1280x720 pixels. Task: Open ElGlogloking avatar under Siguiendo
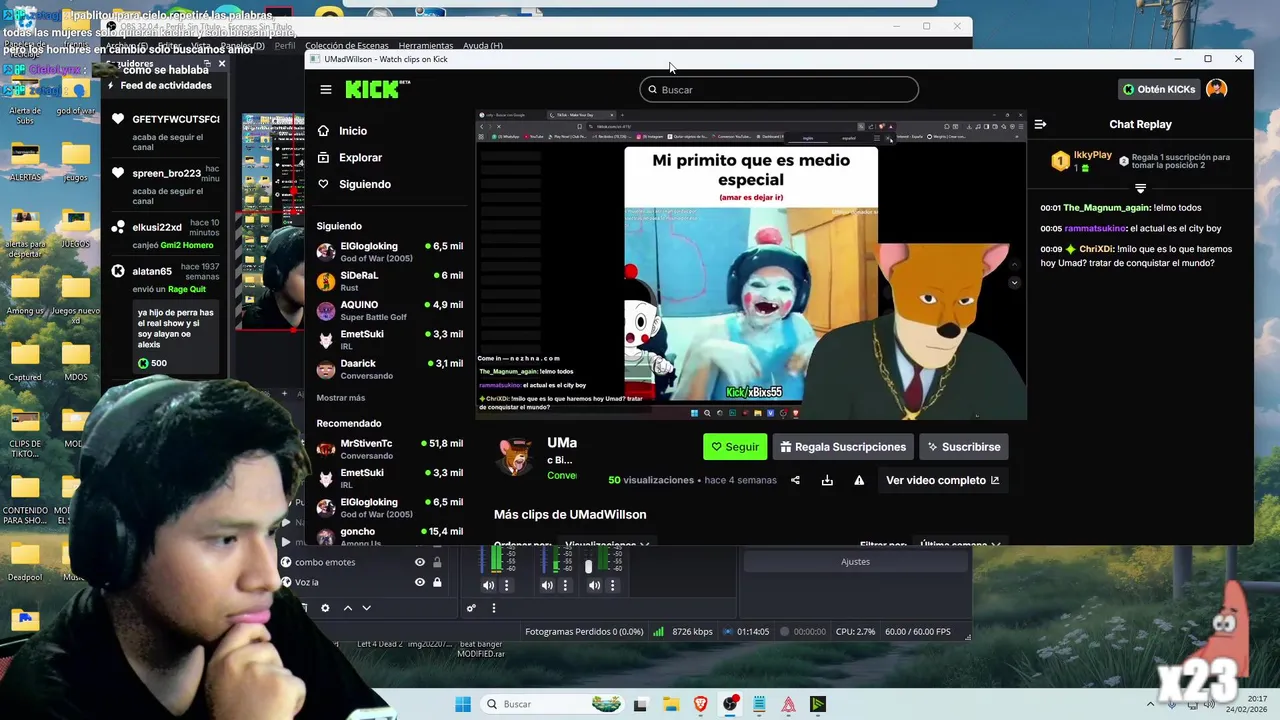pos(326,252)
